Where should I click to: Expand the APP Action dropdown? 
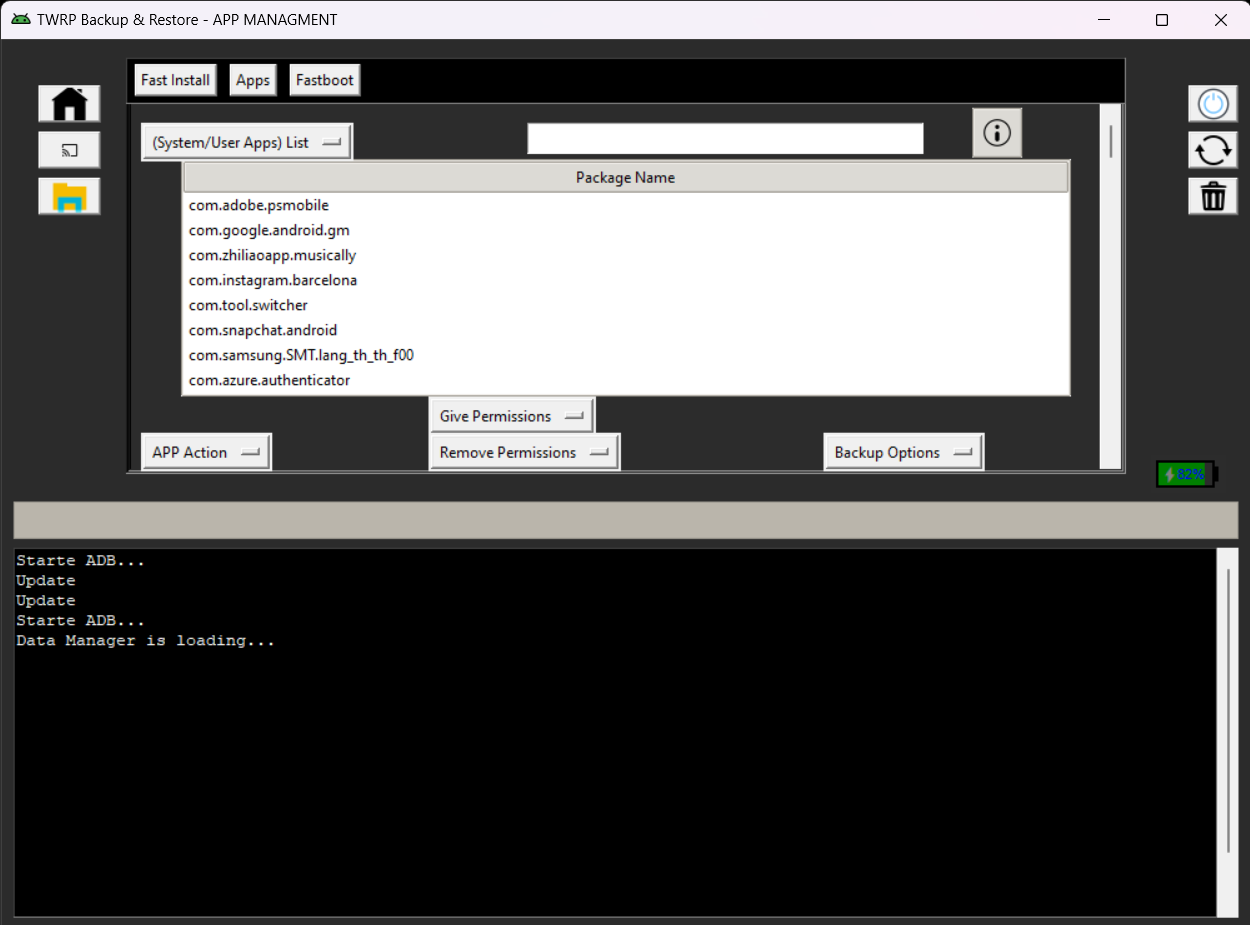pos(205,451)
